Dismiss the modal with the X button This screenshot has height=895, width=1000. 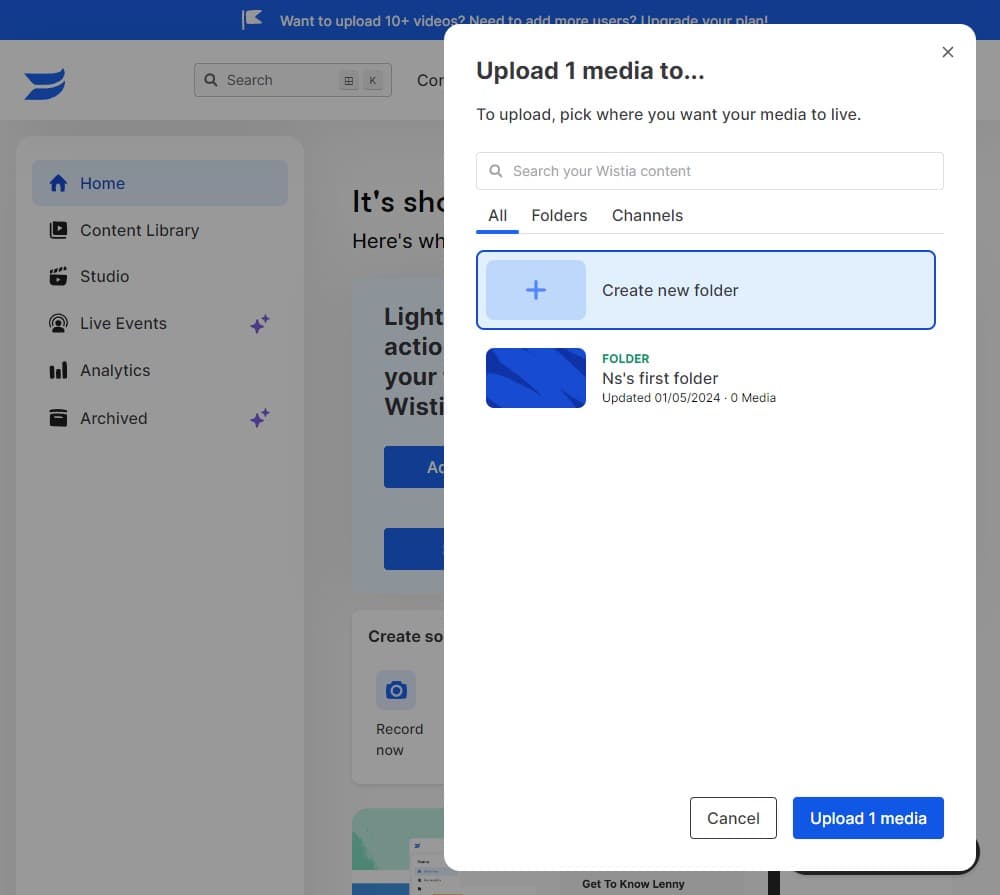tap(948, 52)
